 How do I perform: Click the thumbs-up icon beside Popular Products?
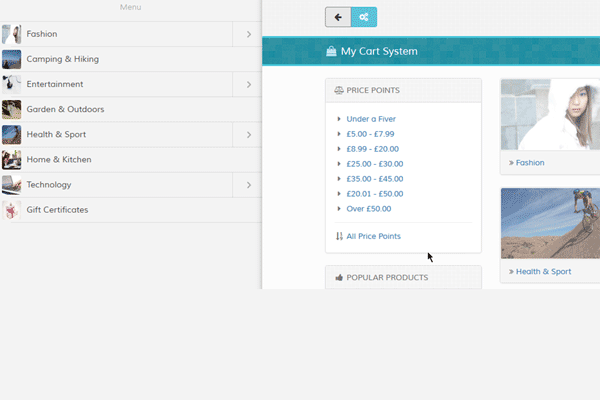tap(339, 278)
